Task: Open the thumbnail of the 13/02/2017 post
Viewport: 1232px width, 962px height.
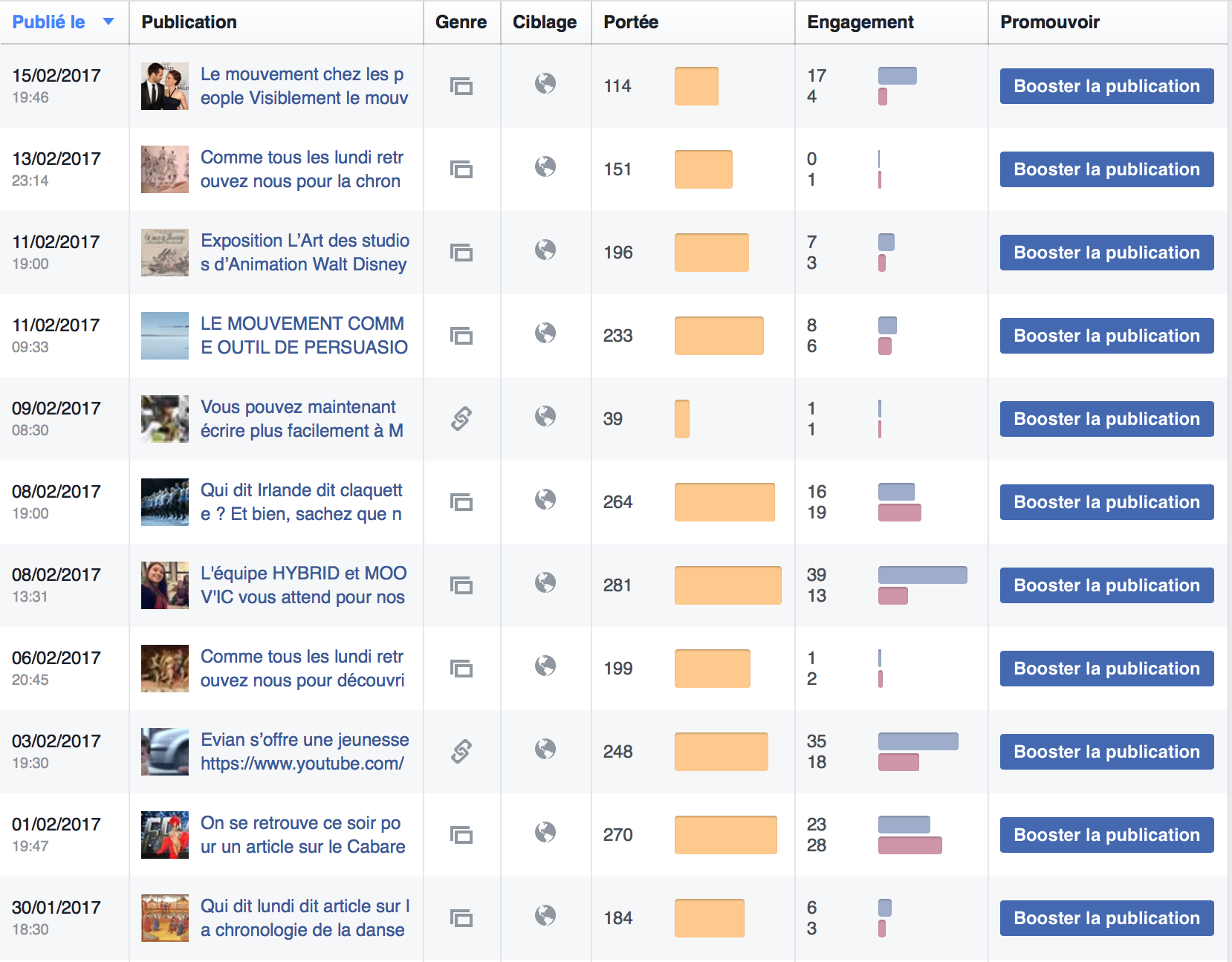Action: coord(165,169)
